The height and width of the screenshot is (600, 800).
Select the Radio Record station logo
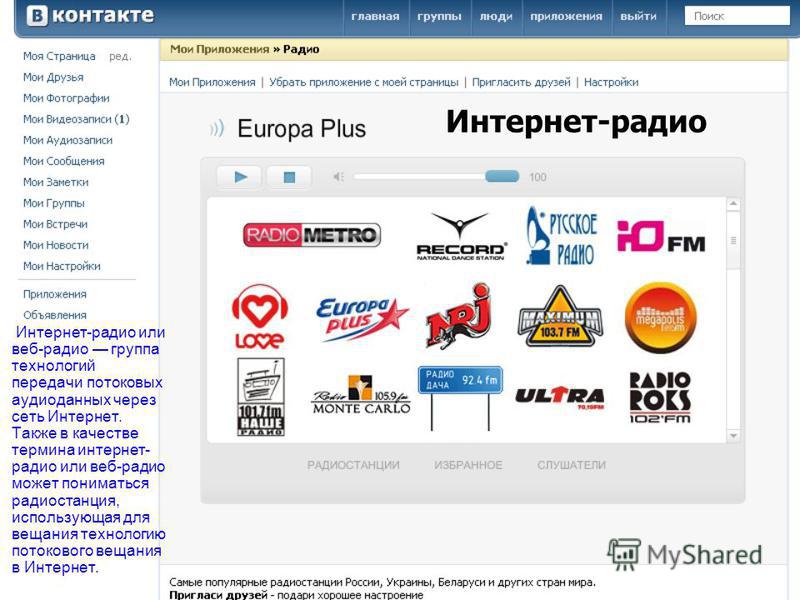461,237
